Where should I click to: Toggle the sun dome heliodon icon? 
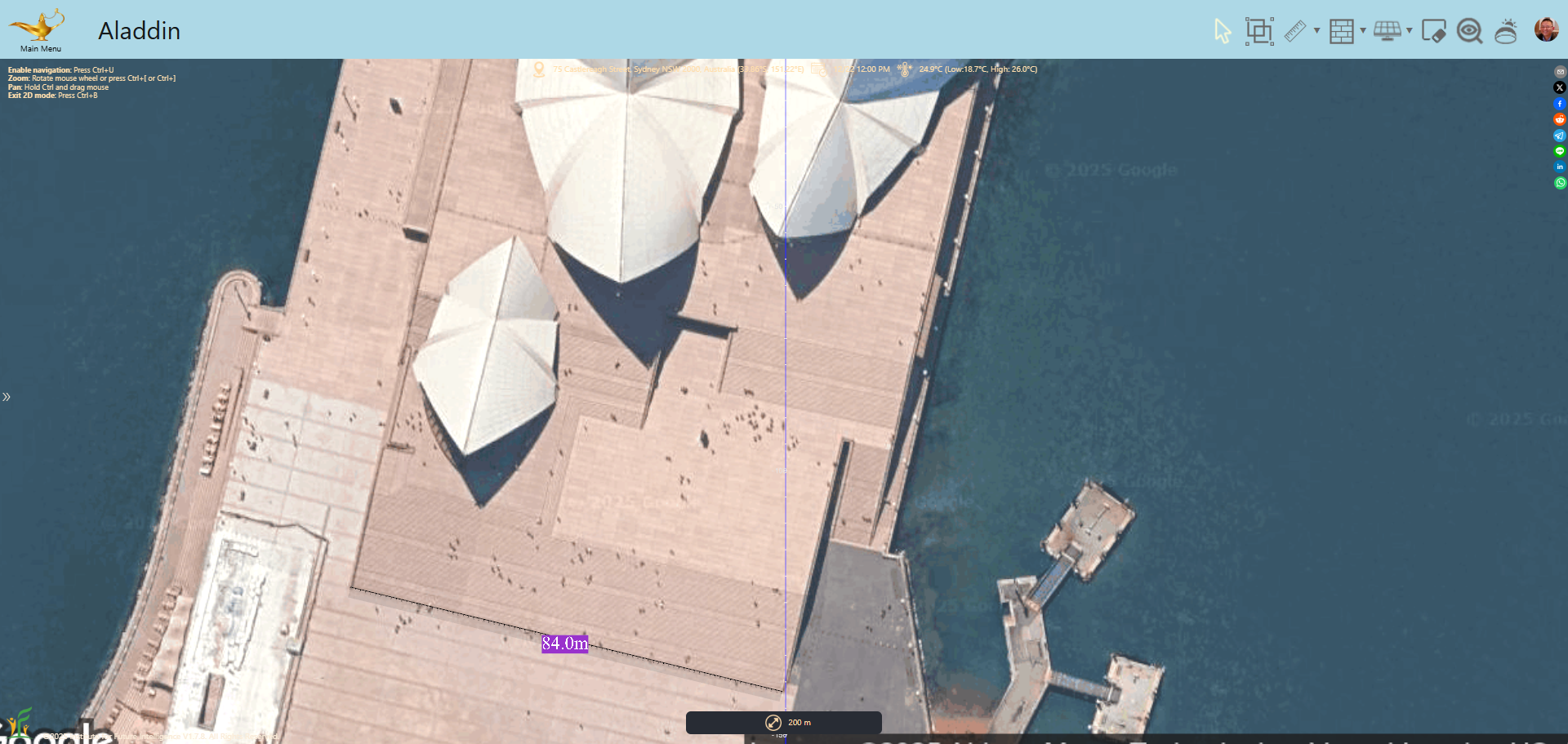1506,31
